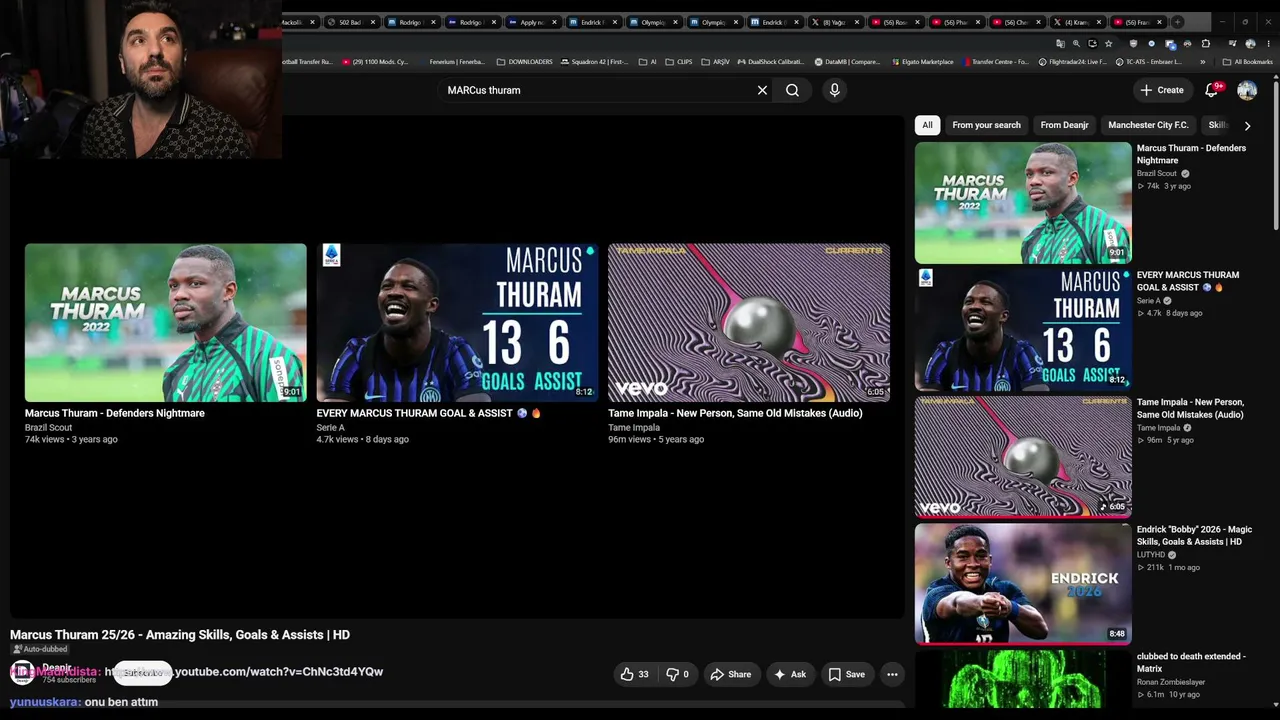Open Tame Impala end-screen thumbnail
Viewport: 1280px width, 720px height.
[x=749, y=322]
